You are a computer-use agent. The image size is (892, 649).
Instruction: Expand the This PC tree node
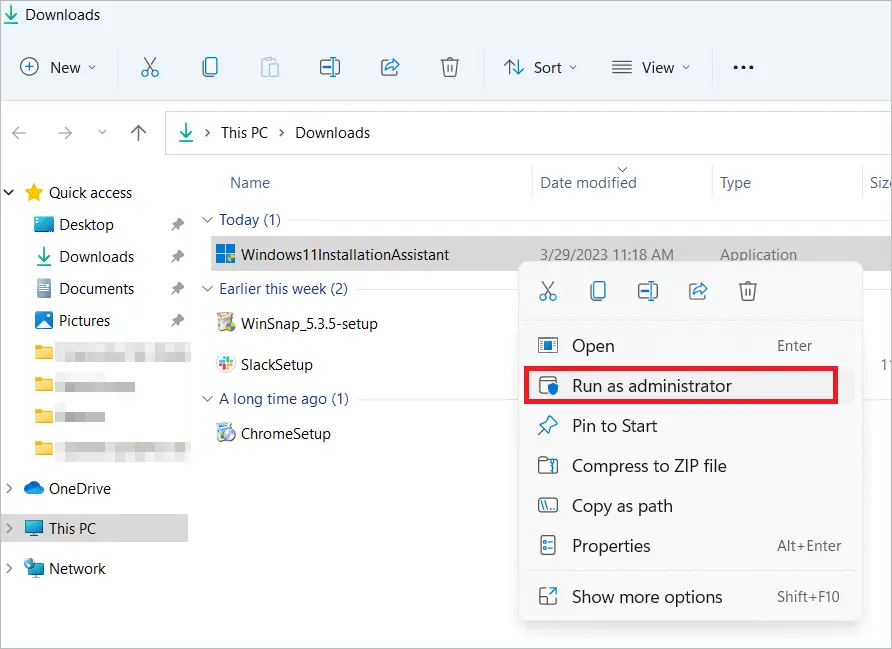pyautogui.click(x=9, y=528)
